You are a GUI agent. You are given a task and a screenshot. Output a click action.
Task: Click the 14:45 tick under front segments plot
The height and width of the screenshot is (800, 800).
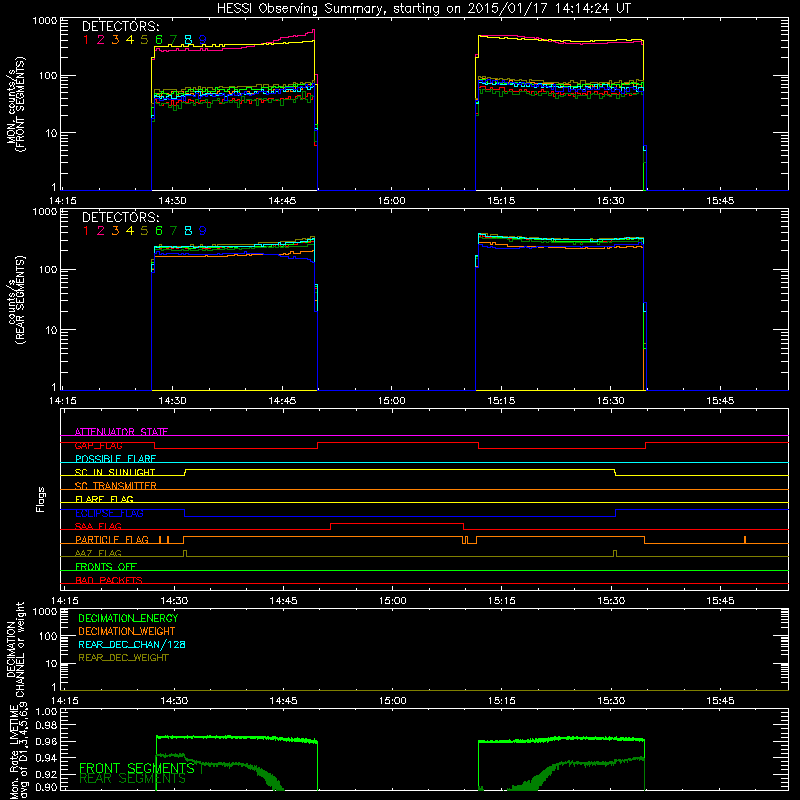tap(282, 201)
